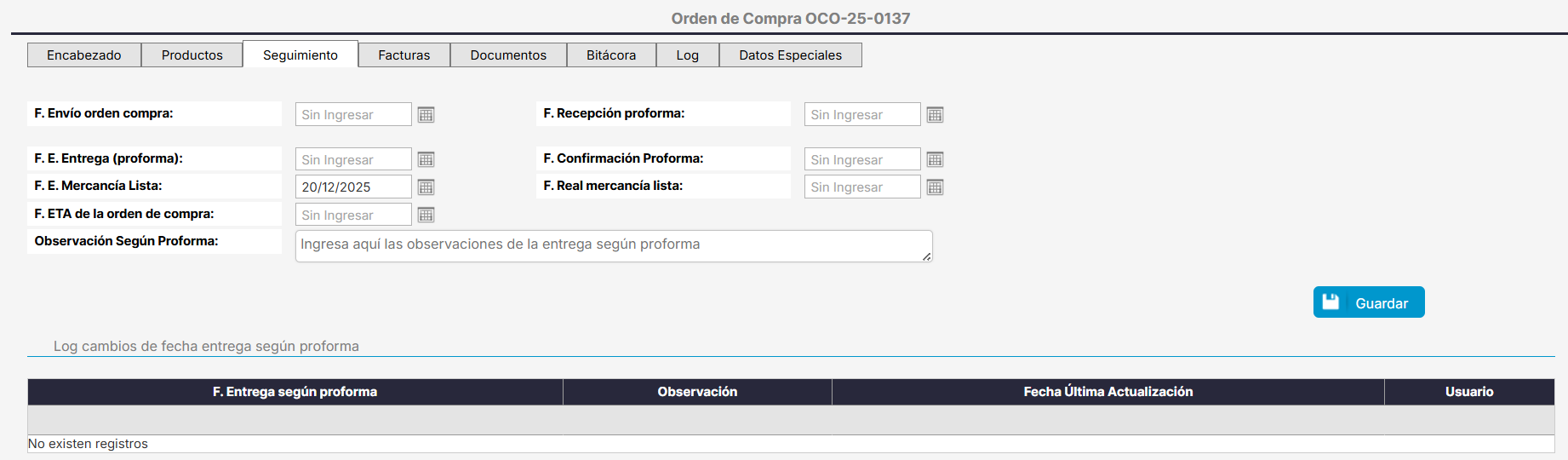Image resolution: width=1568 pixels, height=460 pixels.
Task: Go to the Facturas tab
Action: 404,55
